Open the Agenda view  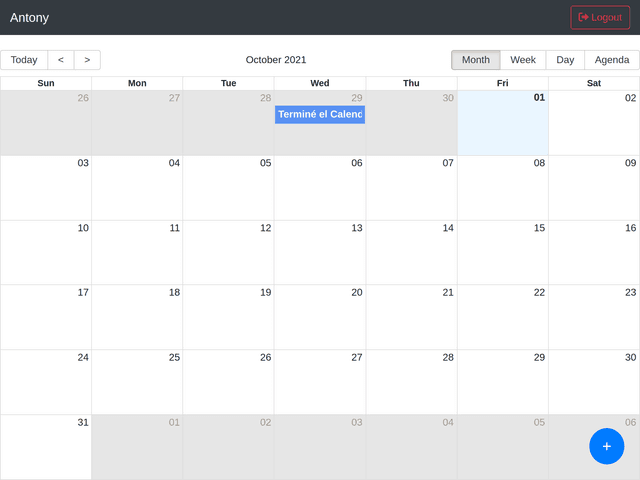pos(611,60)
